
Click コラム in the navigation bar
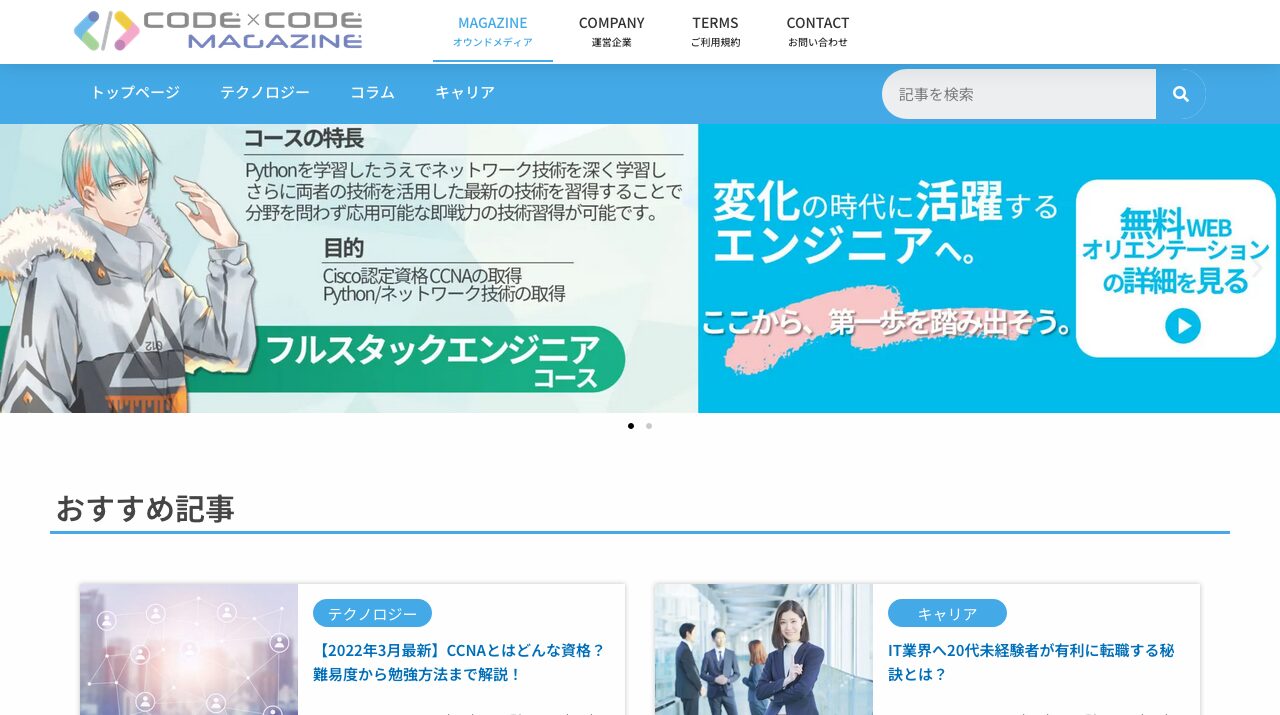[371, 92]
